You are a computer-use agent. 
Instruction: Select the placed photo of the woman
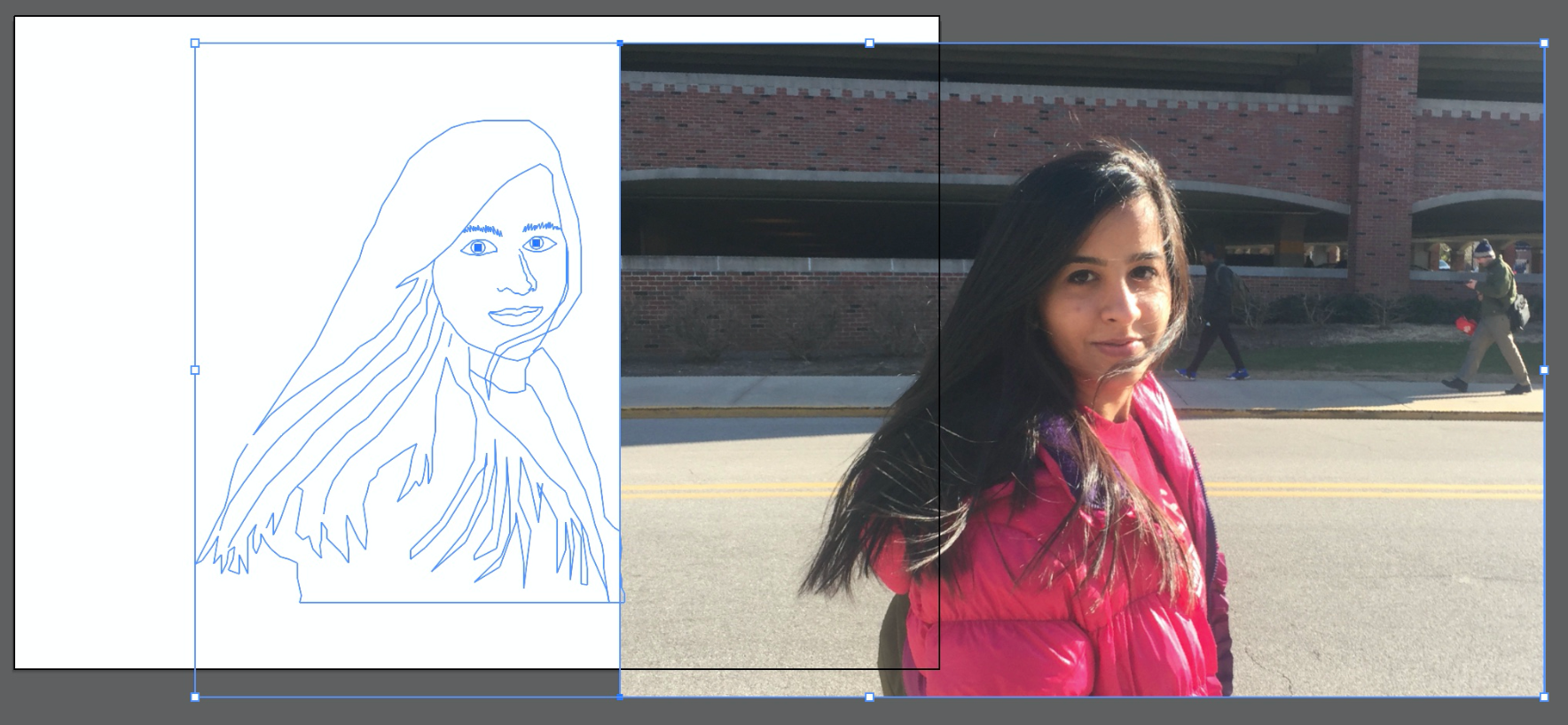click(x=1082, y=370)
